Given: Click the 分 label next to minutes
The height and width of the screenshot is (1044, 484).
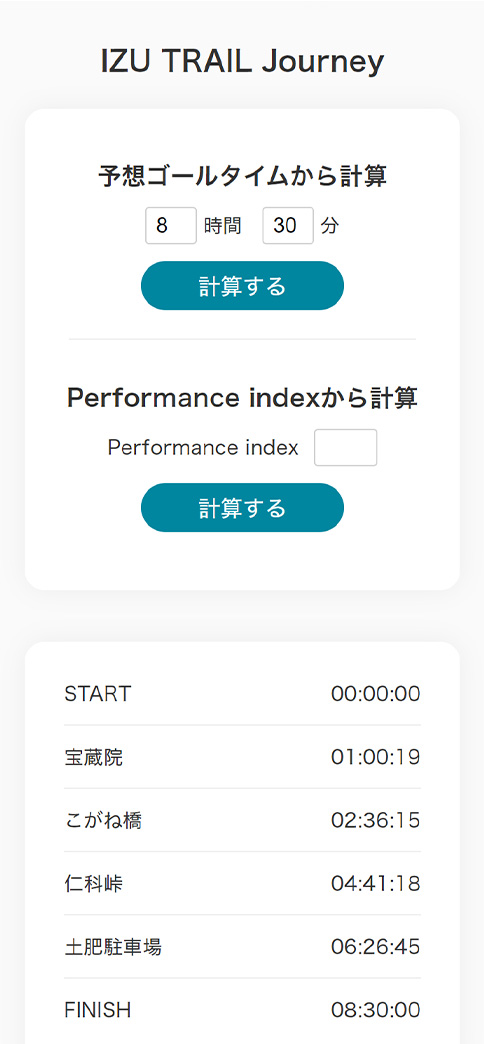Looking at the screenshot, I should [330, 226].
